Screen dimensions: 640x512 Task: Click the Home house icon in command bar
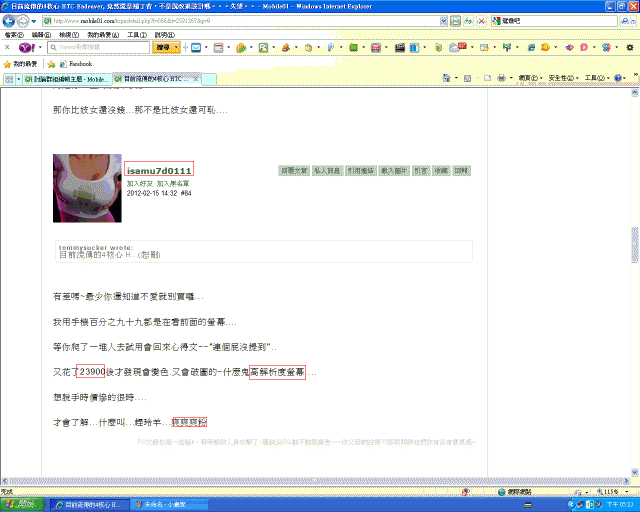447,78
